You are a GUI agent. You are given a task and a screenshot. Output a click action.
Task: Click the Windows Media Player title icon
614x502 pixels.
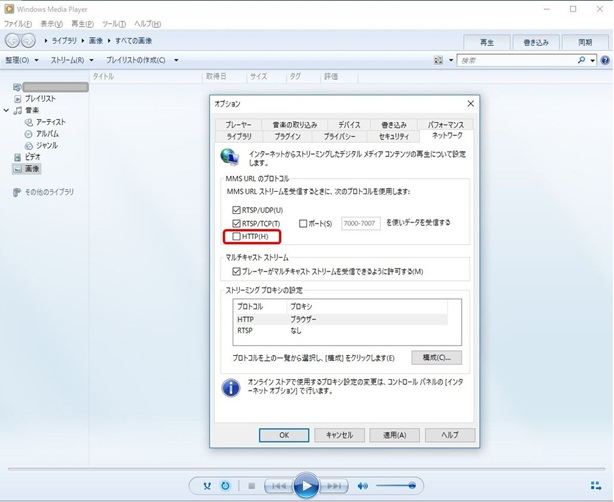click(x=9, y=9)
